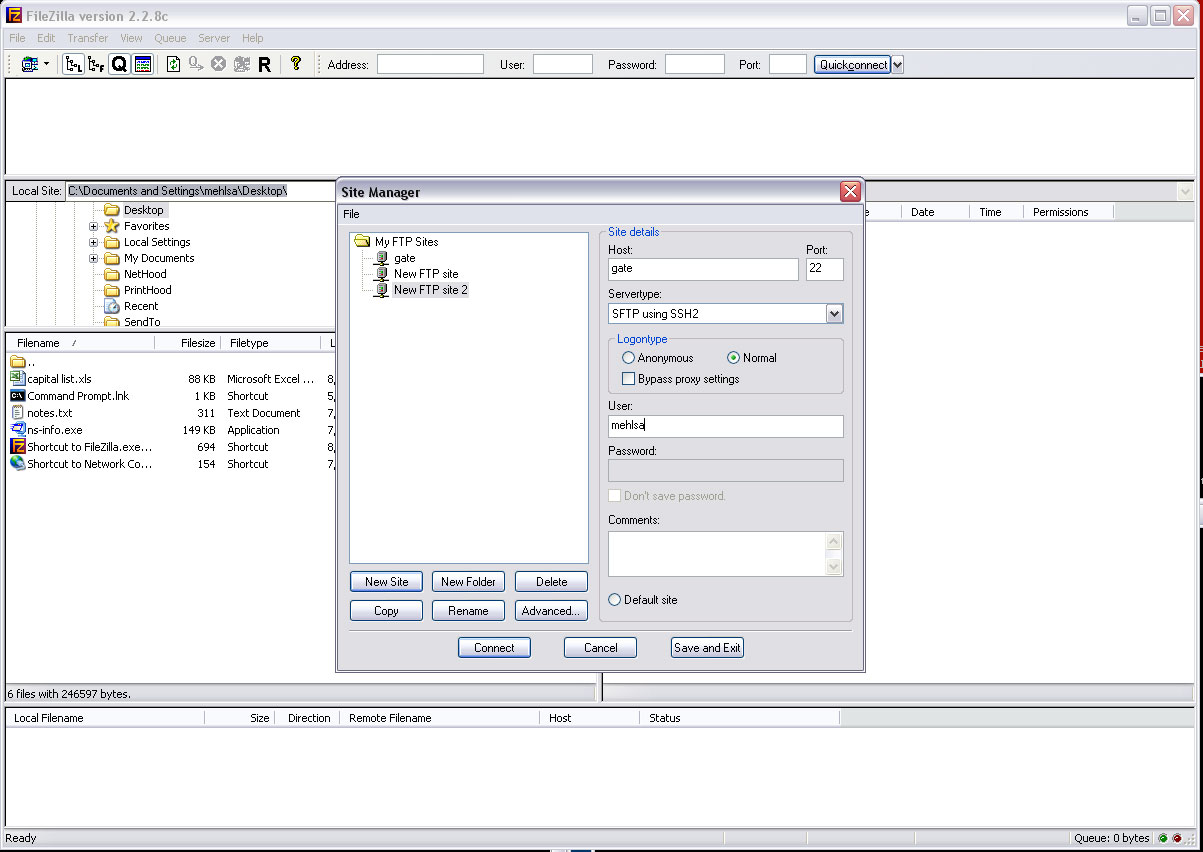Select the Normal logon type
Image resolution: width=1203 pixels, height=852 pixels.
[733, 358]
